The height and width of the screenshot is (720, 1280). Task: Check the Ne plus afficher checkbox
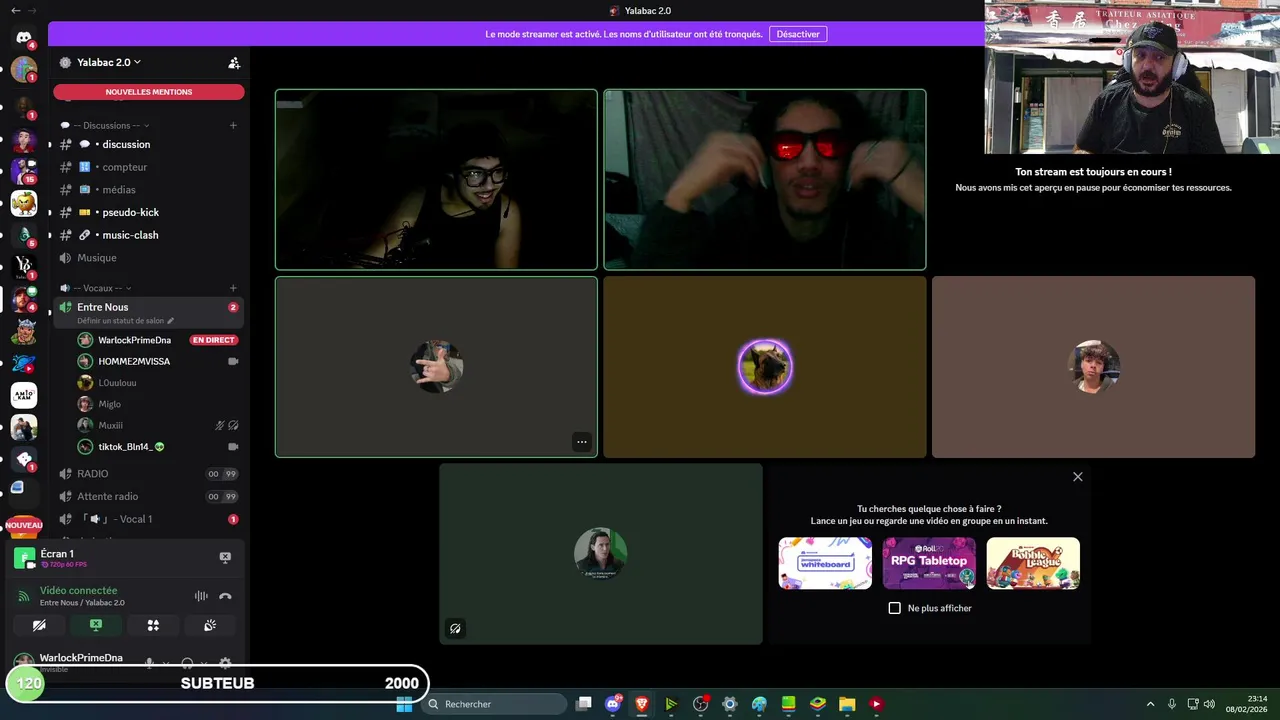point(895,608)
